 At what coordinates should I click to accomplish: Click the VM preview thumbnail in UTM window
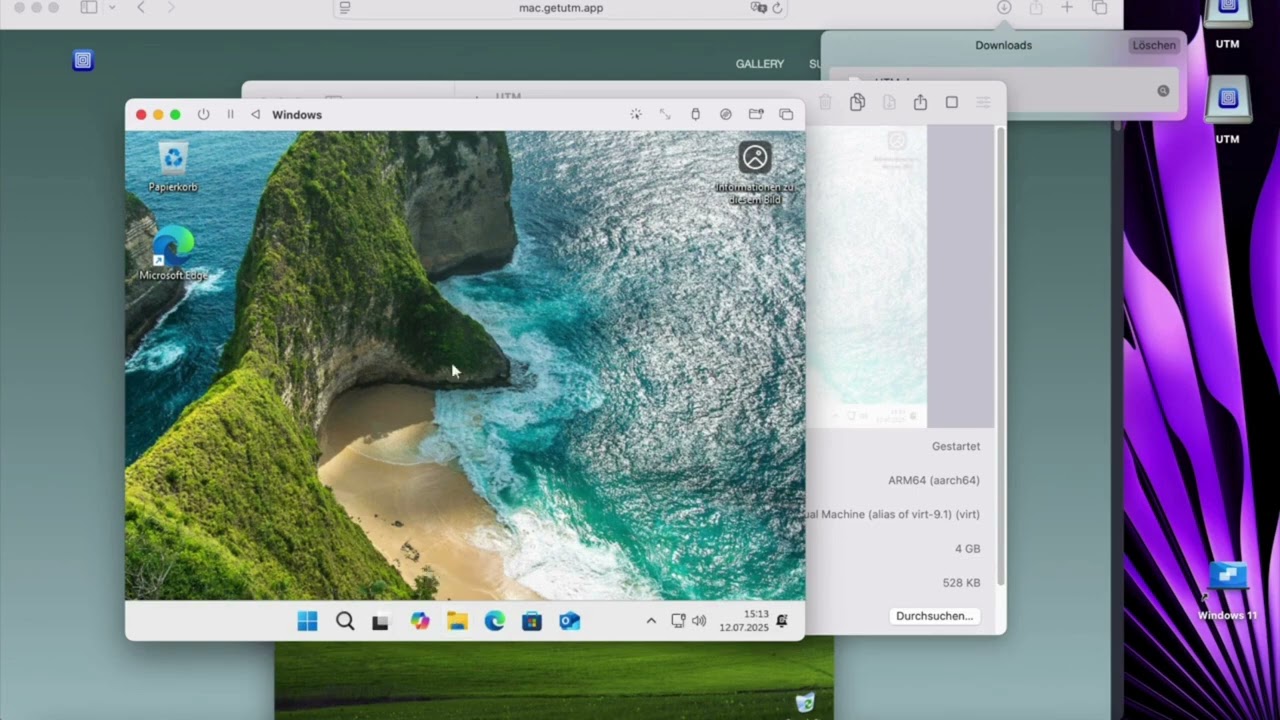click(868, 276)
